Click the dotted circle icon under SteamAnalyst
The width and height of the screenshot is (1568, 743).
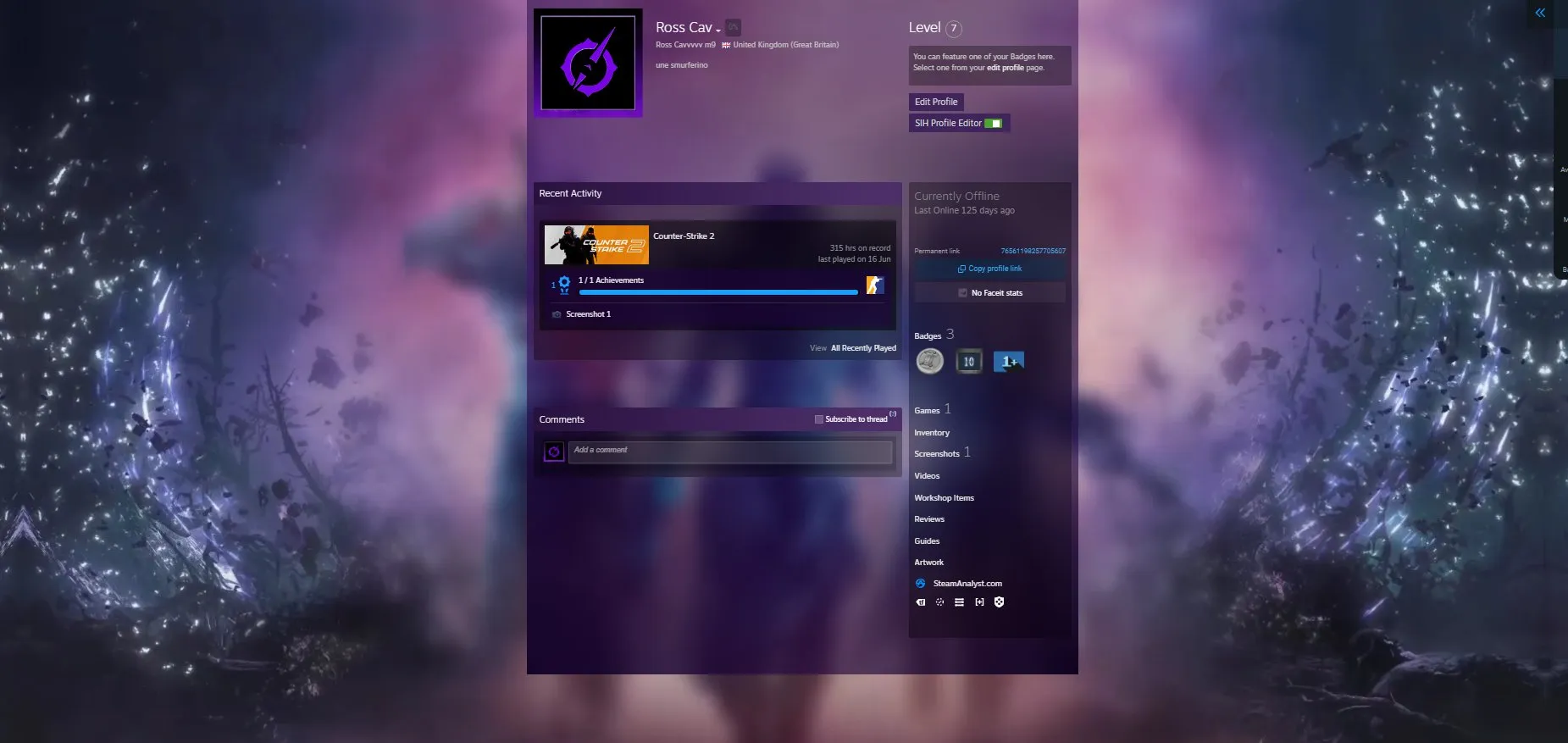[x=939, y=602]
